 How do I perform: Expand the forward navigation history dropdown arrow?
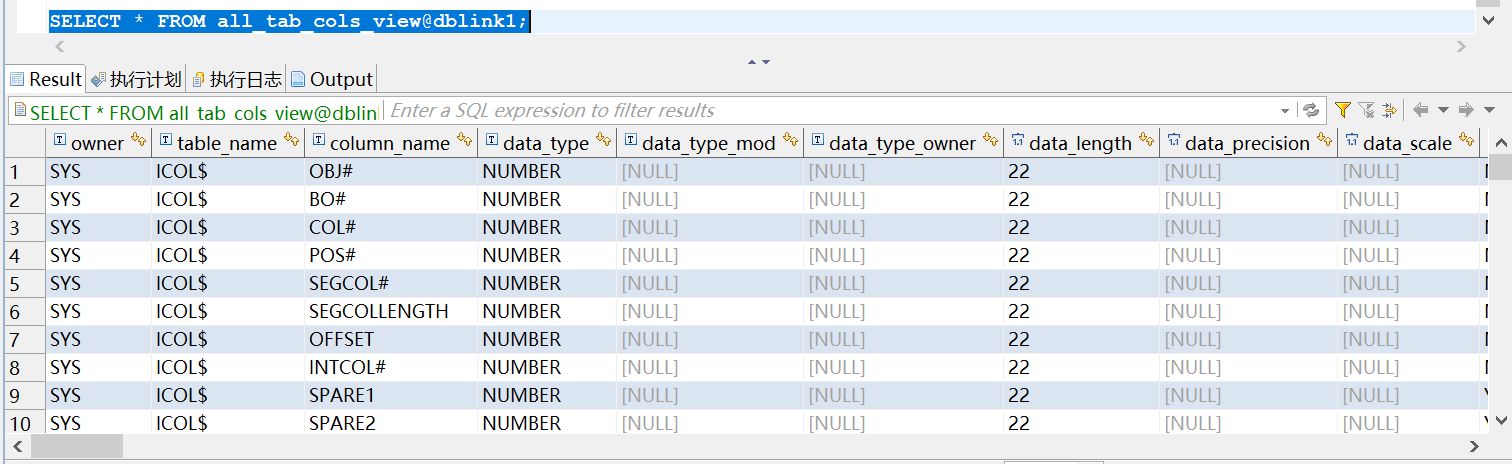tap(1490, 110)
